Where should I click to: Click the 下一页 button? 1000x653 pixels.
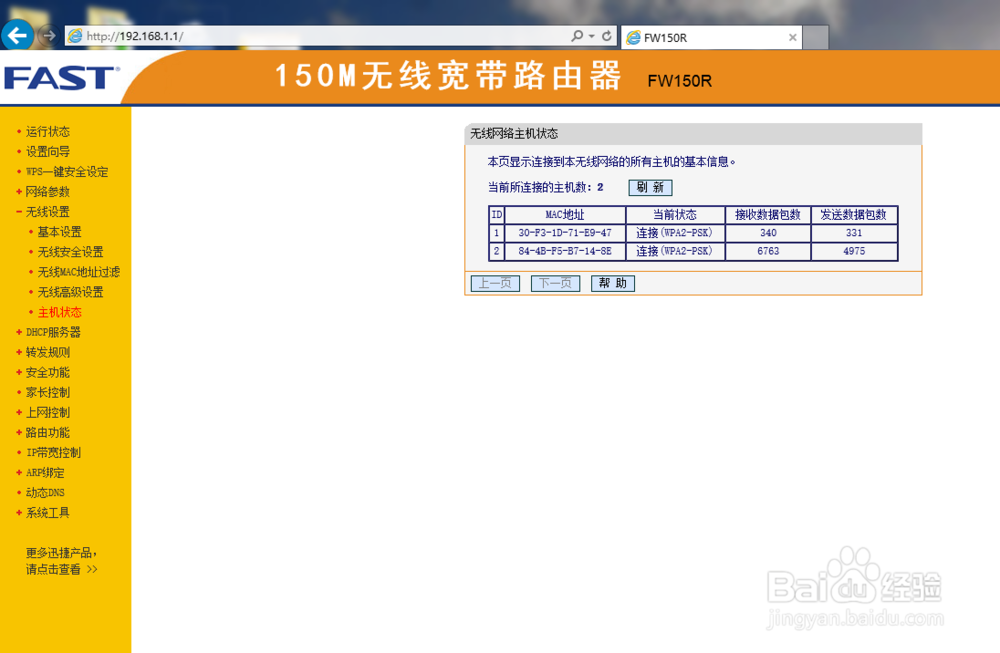(554, 283)
